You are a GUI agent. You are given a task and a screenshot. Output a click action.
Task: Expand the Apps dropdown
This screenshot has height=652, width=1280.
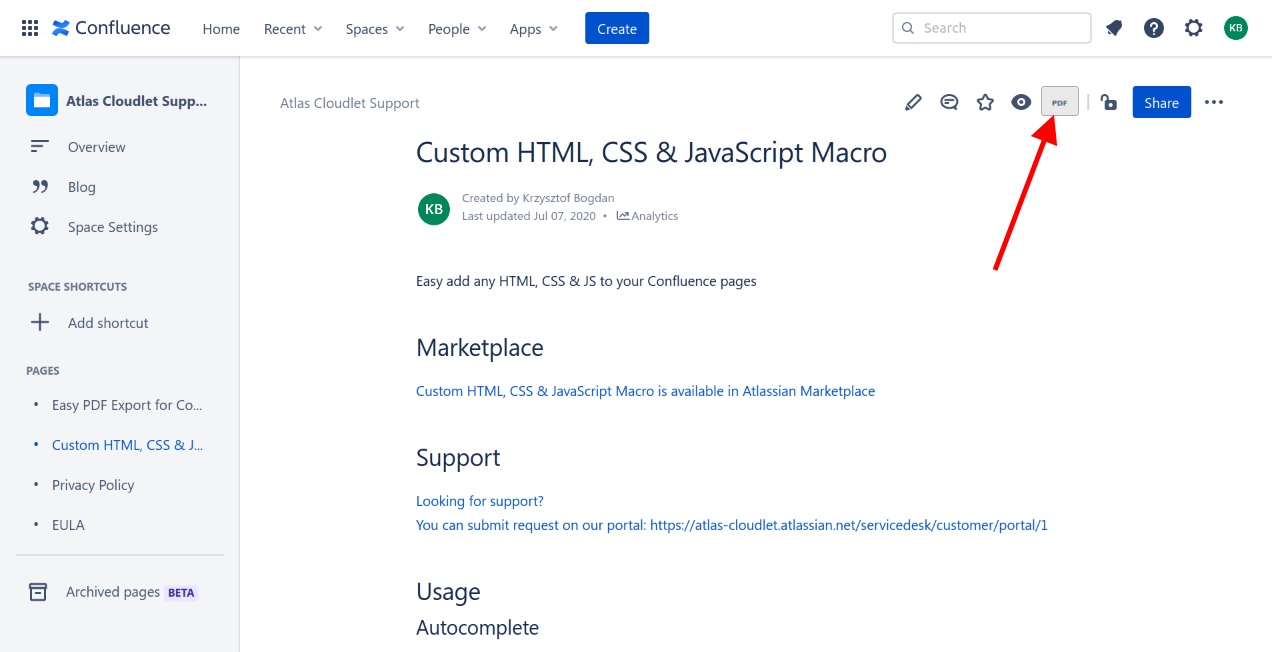pos(534,29)
